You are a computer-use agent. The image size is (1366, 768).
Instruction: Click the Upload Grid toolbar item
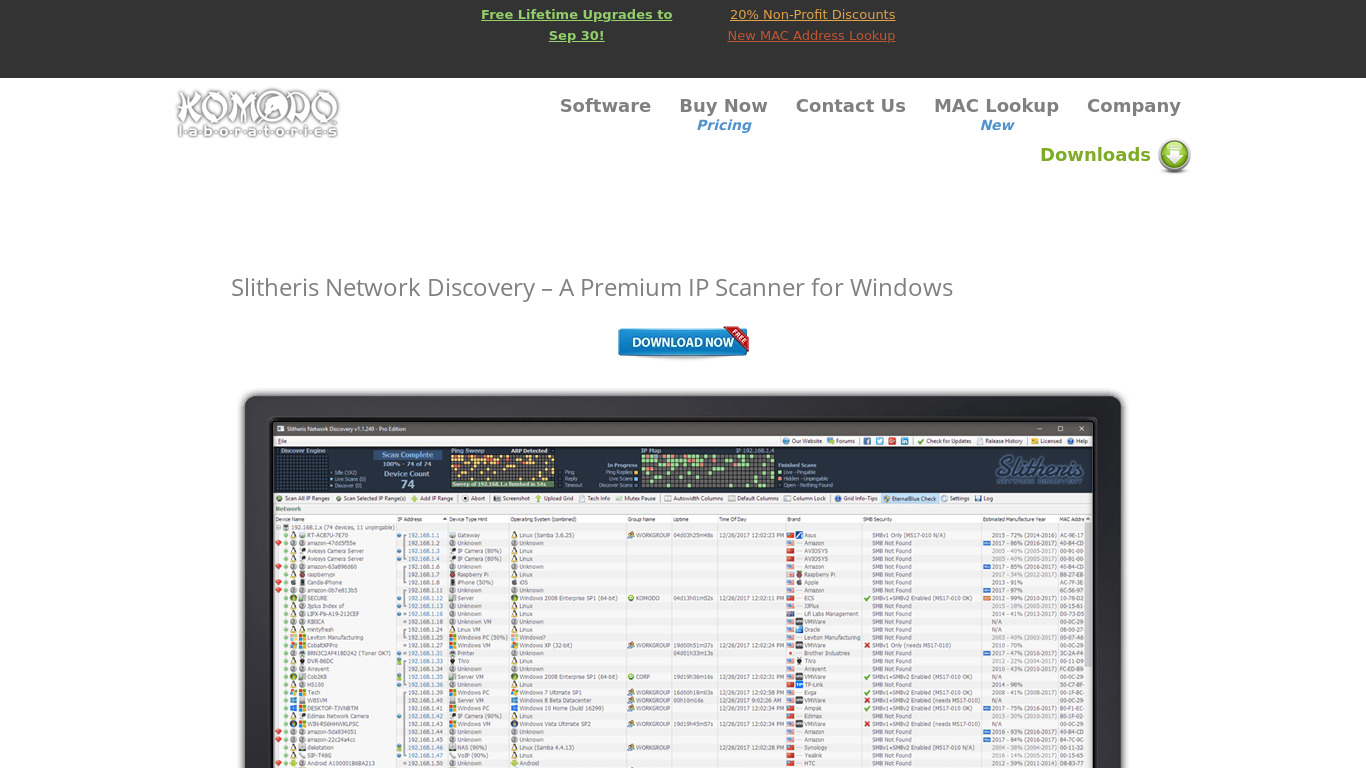click(555, 498)
